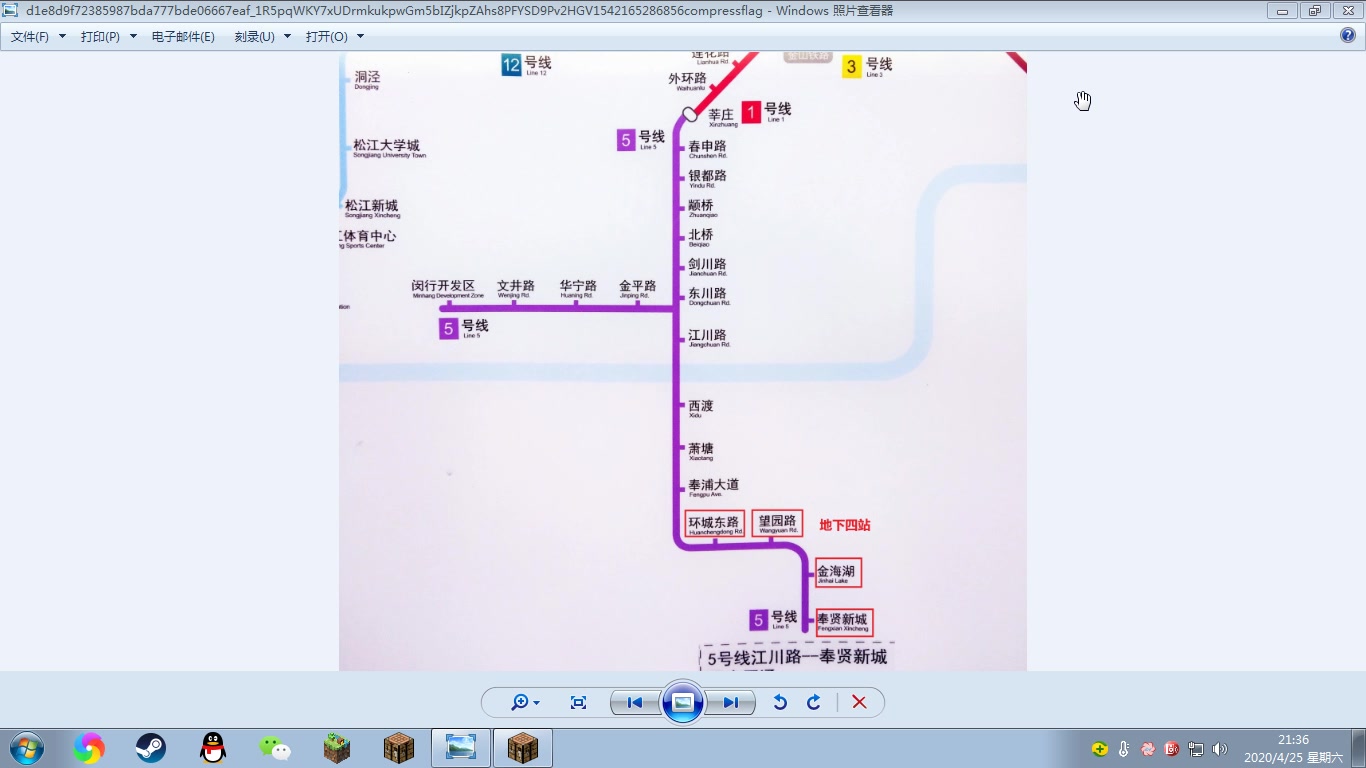Viewport: 1366px width, 768px height.
Task: Click the green shield tray icon
Action: pyautogui.click(x=1100, y=749)
